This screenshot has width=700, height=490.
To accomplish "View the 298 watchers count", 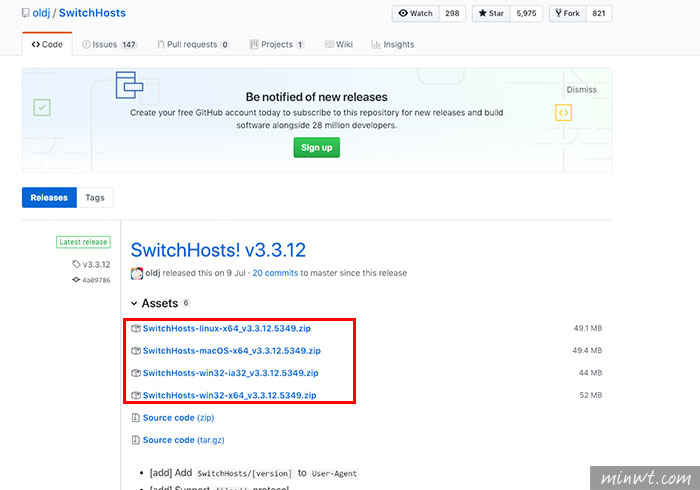I will [452, 13].
